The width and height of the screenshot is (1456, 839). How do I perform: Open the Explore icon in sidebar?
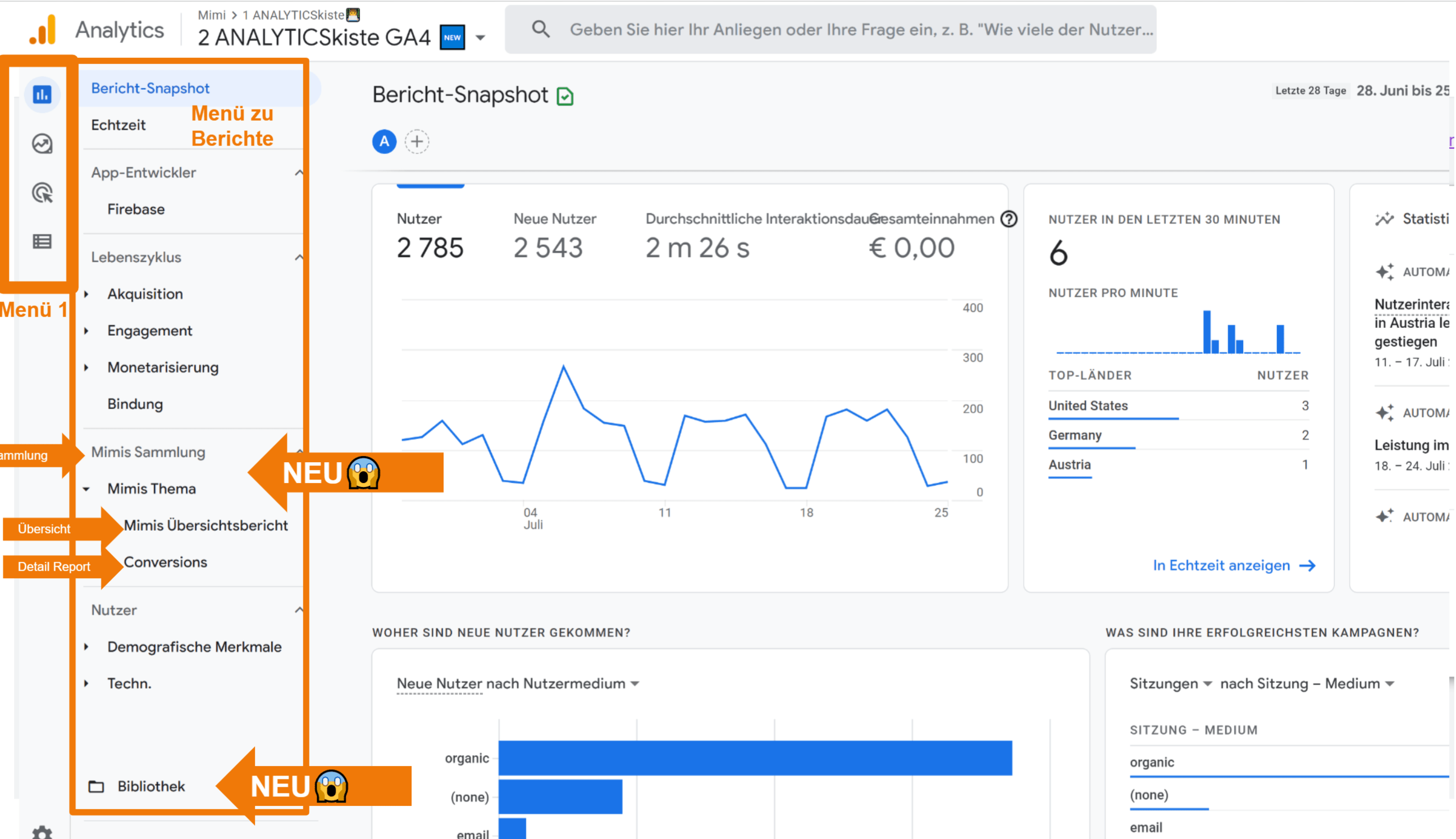42,143
